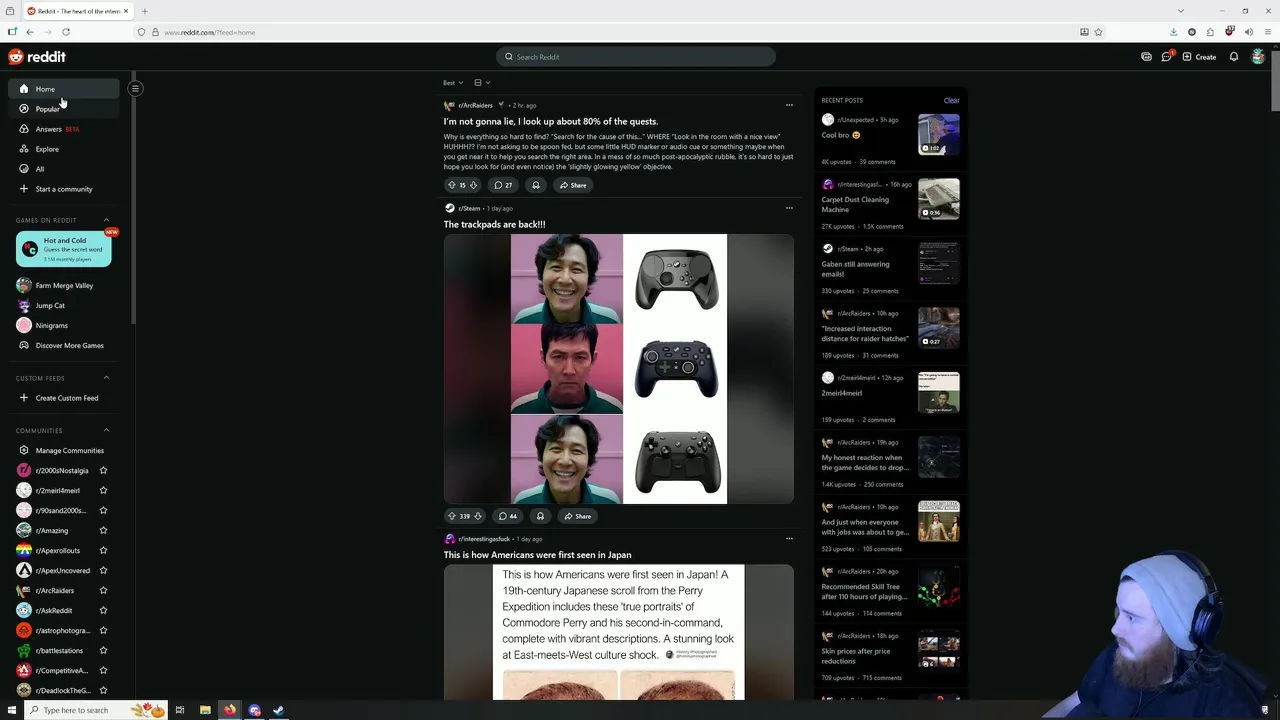Open the Home feed in sidebar
1280x720 pixels.
coord(64,89)
